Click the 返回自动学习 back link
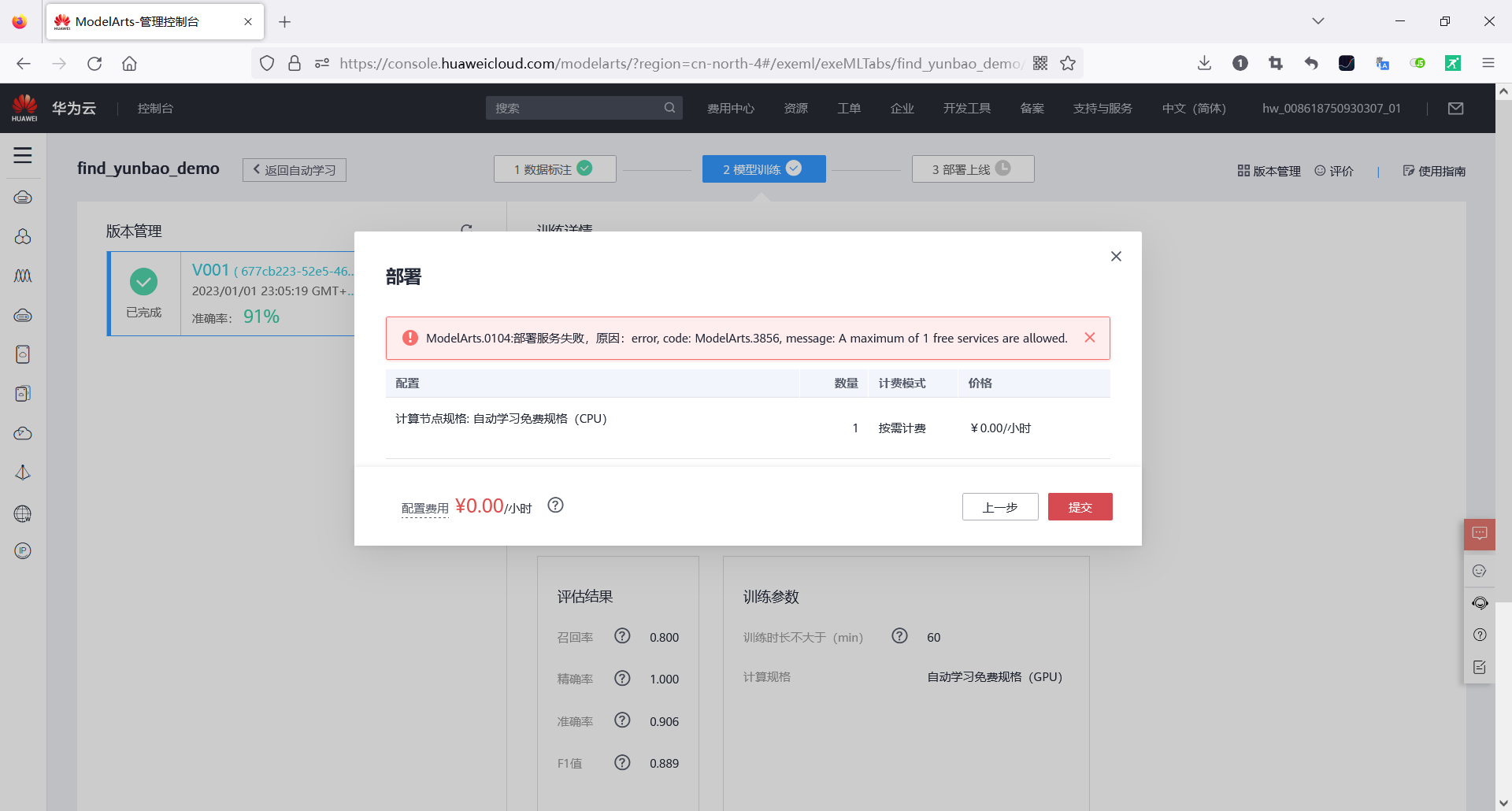 294,169
